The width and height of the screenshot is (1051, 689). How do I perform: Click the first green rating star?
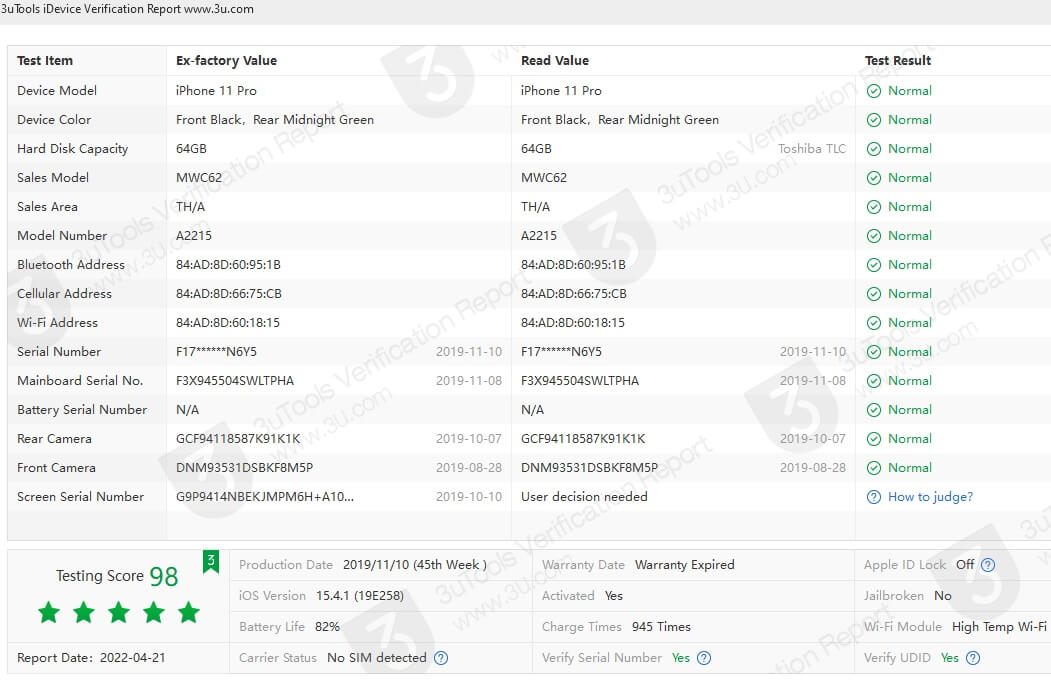tap(49, 612)
